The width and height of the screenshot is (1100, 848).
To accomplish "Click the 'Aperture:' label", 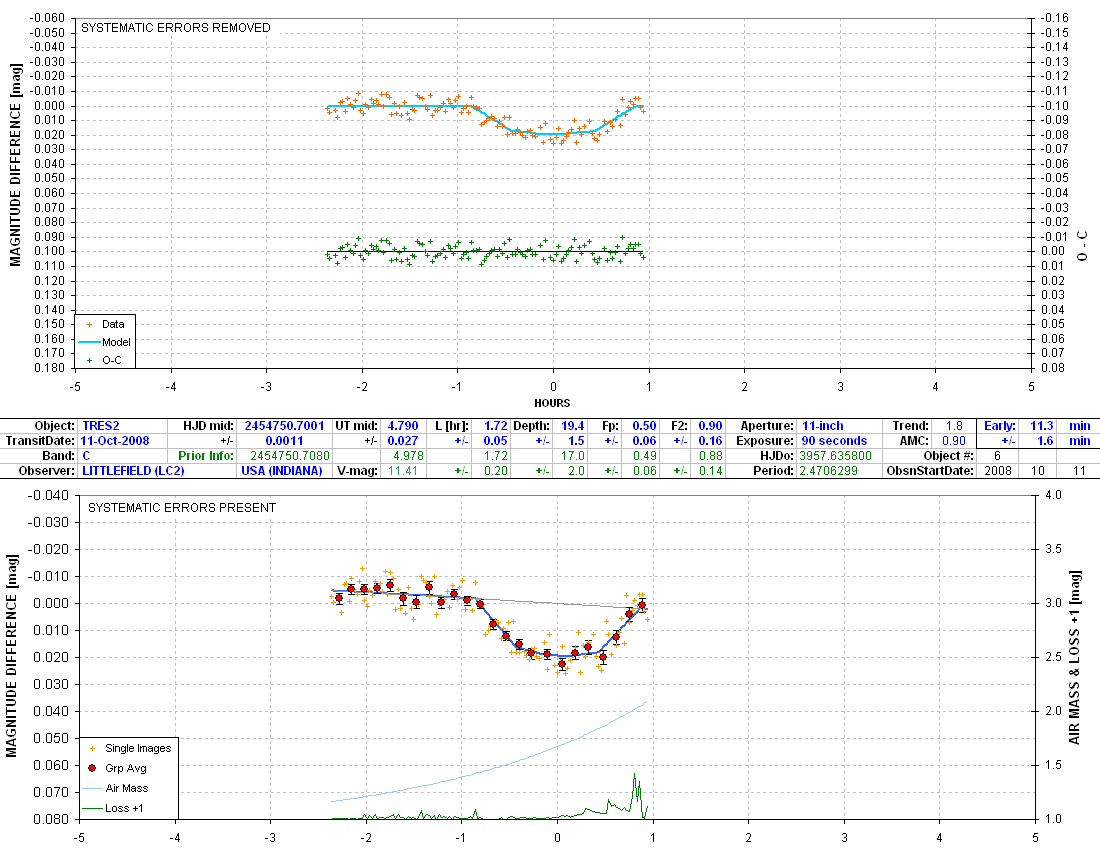I will pos(767,426).
